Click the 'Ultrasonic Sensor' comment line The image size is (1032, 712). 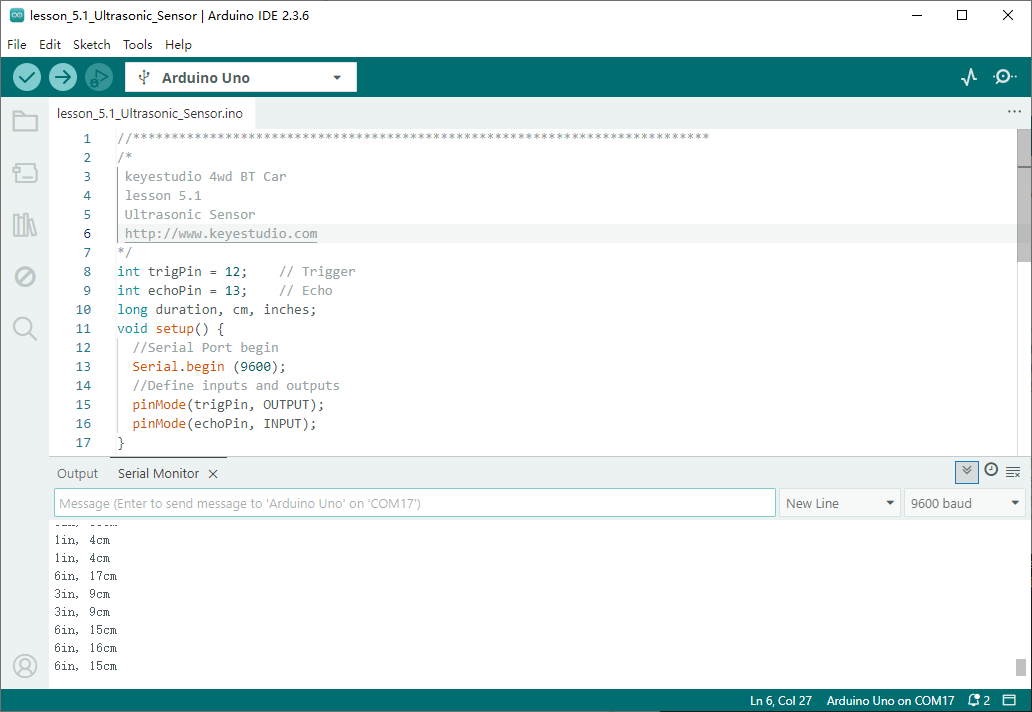pyautogui.click(x=190, y=215)
